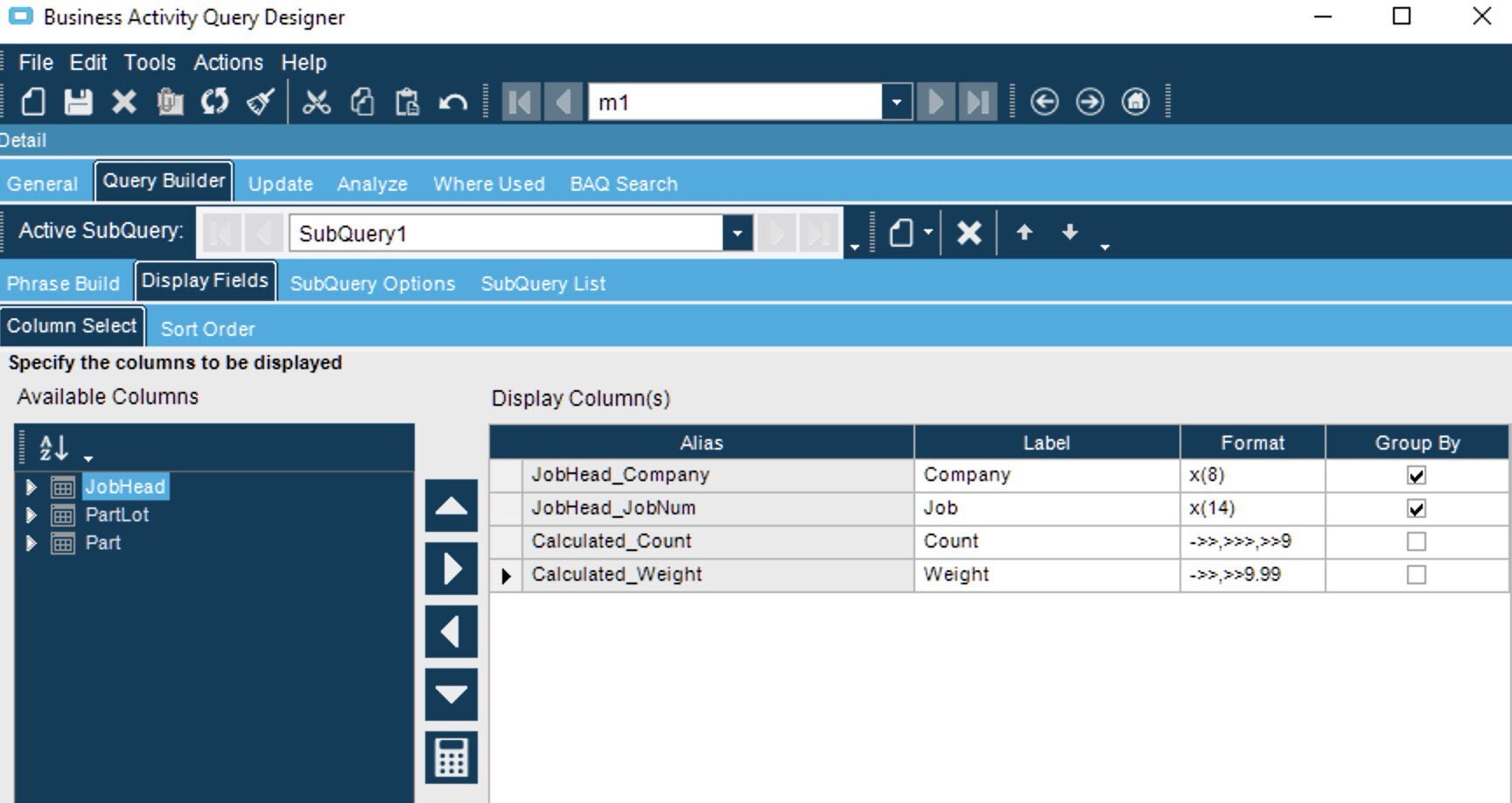Expand the PartLot table node

(31, 515)
